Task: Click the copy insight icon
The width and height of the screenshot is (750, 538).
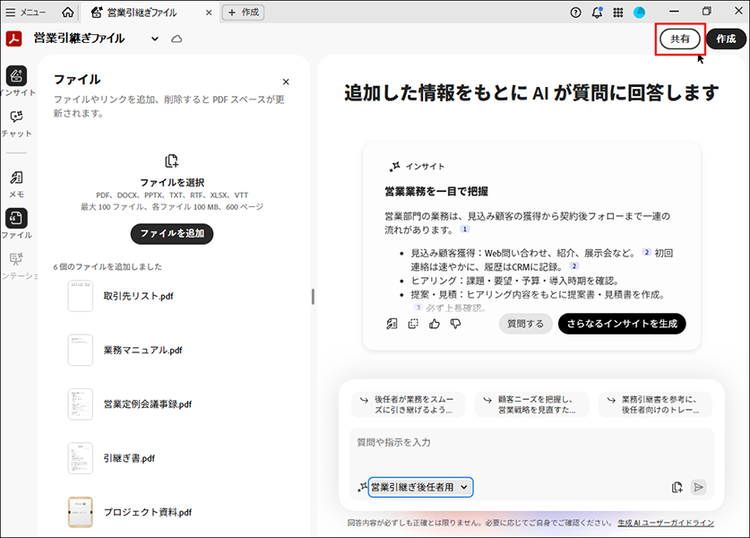Action: click(x=413, y=323)
